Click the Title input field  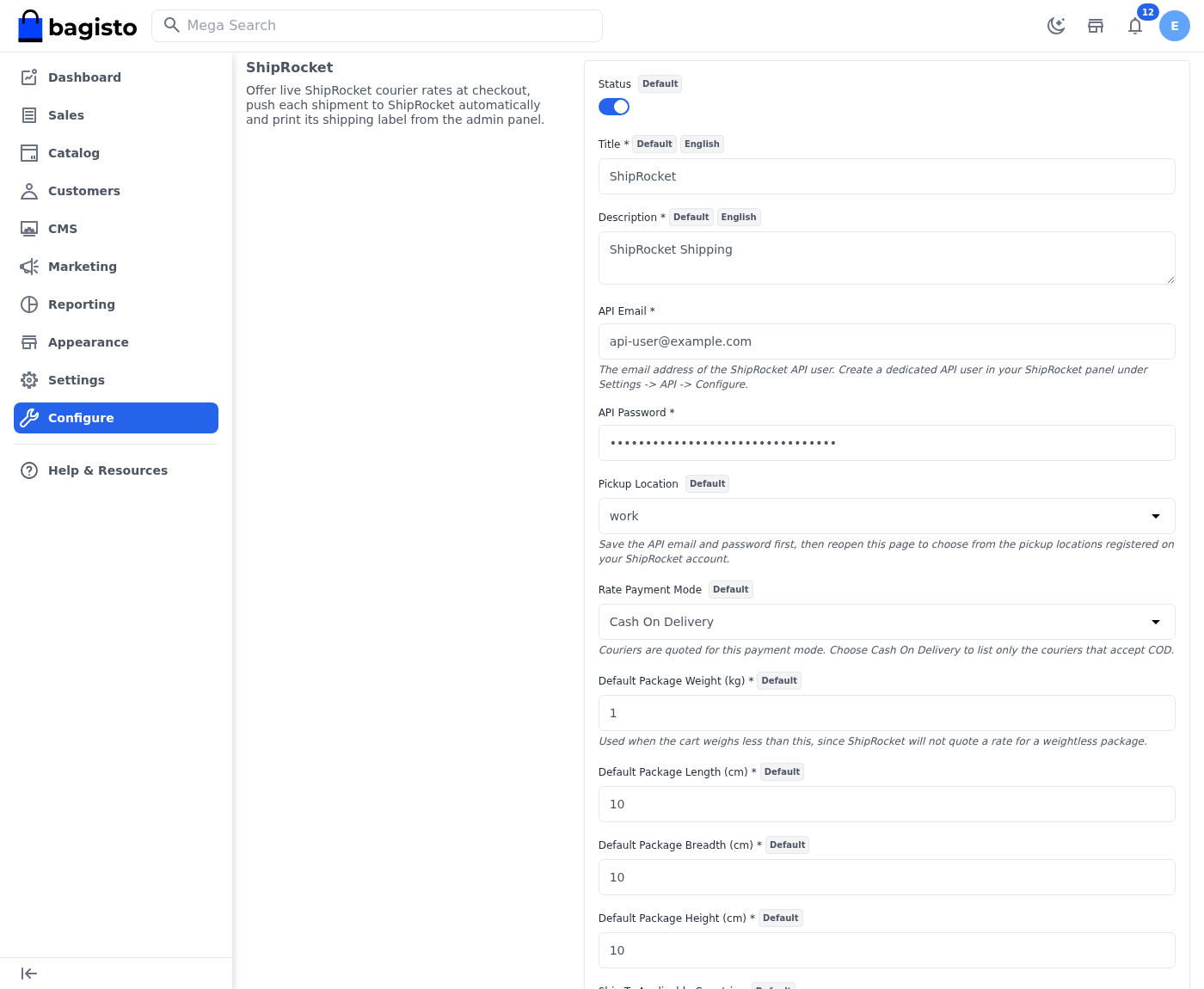point(887,176)
